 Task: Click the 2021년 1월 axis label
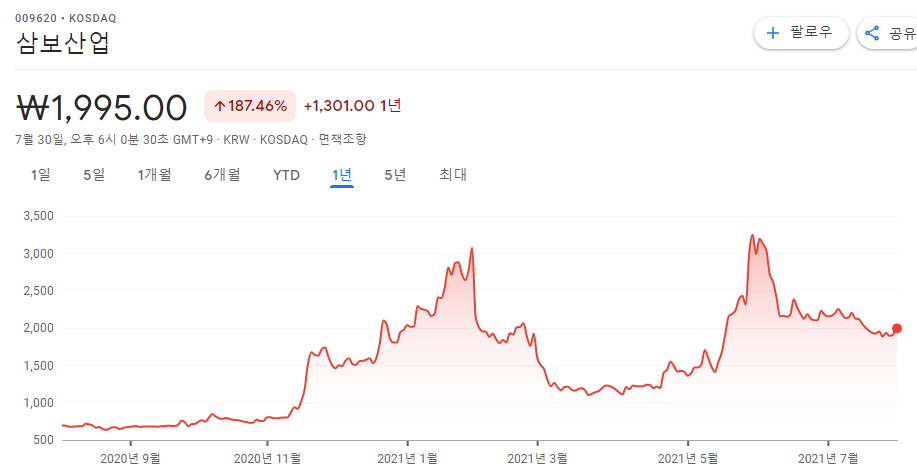coord(408,459)
